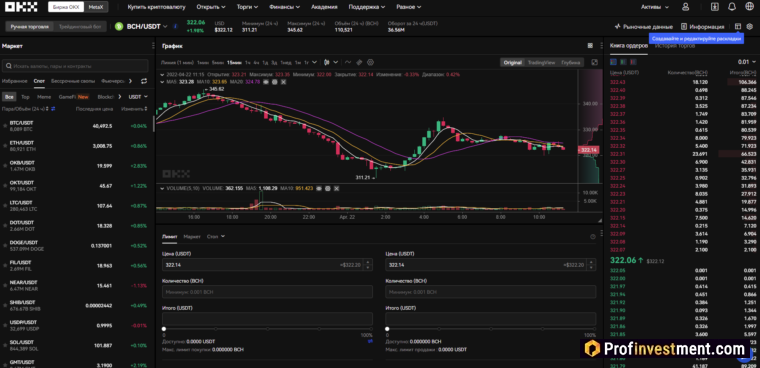Remove the MA indicator with X icon

pyautogui.click(x=284, y=82)
